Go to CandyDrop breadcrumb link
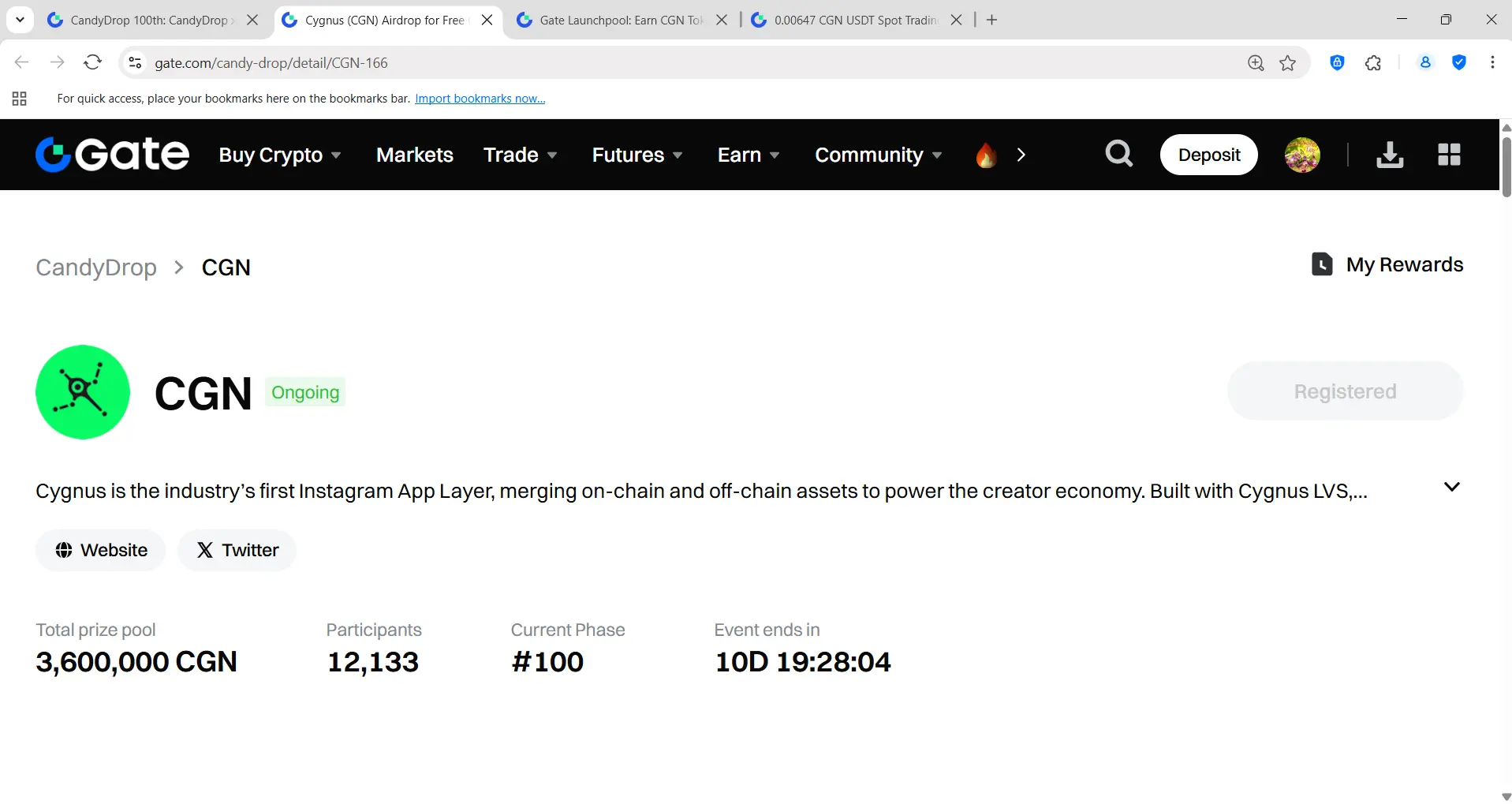The image size is (1512, 804). (96, 267)
